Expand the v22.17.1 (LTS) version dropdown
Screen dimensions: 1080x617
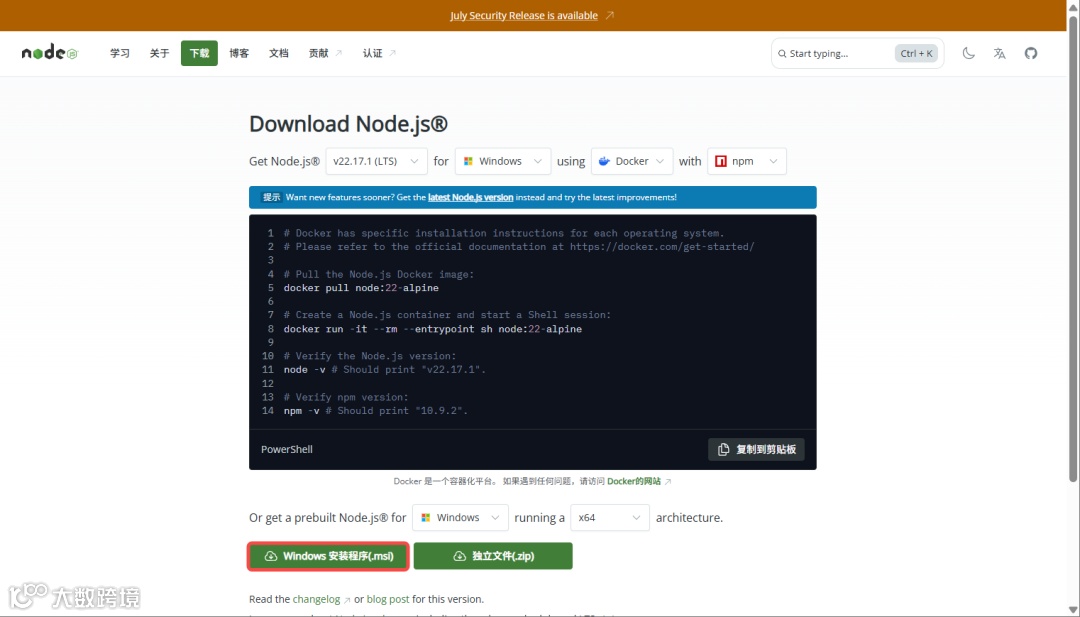click(376, 161)
